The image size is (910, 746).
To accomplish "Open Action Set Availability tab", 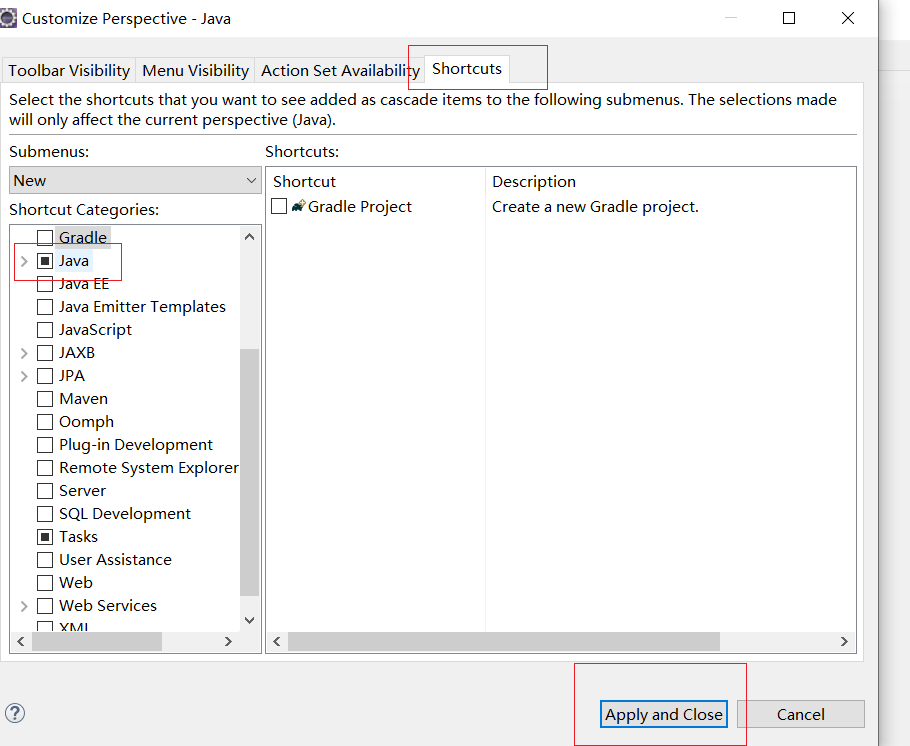I will [340, 70].
